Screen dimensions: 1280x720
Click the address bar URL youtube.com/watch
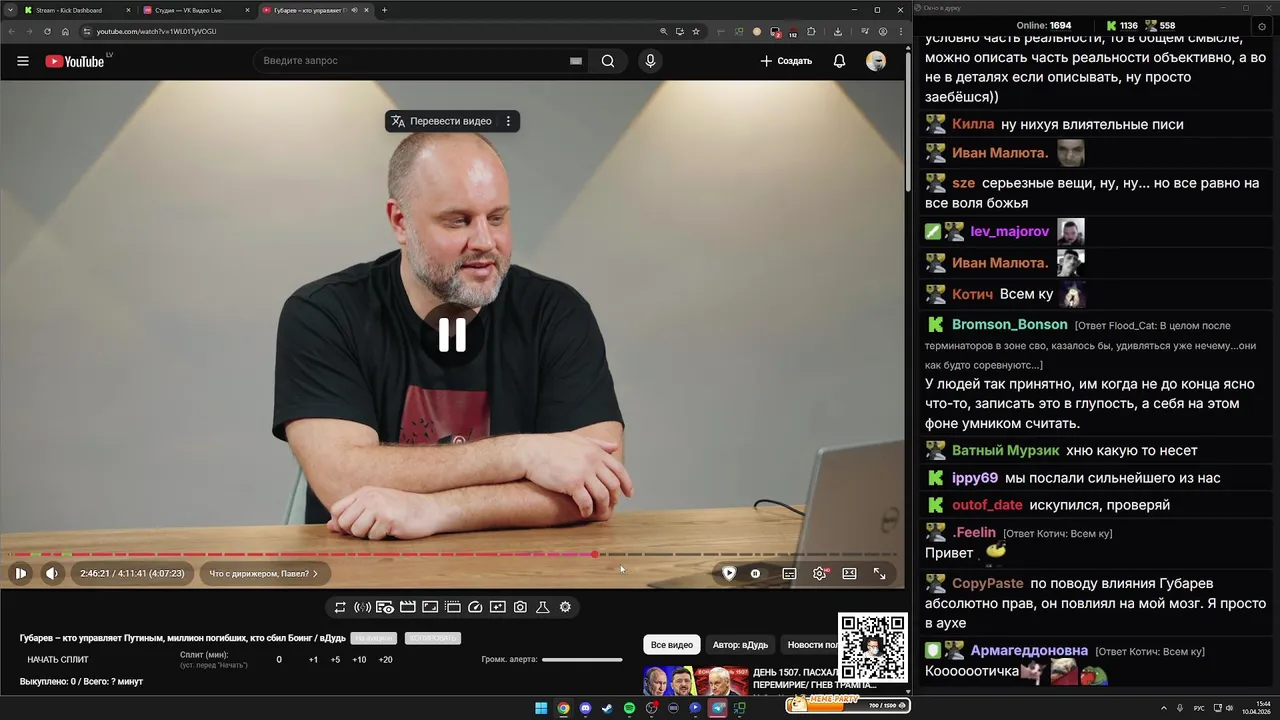(x=156, y=31)
